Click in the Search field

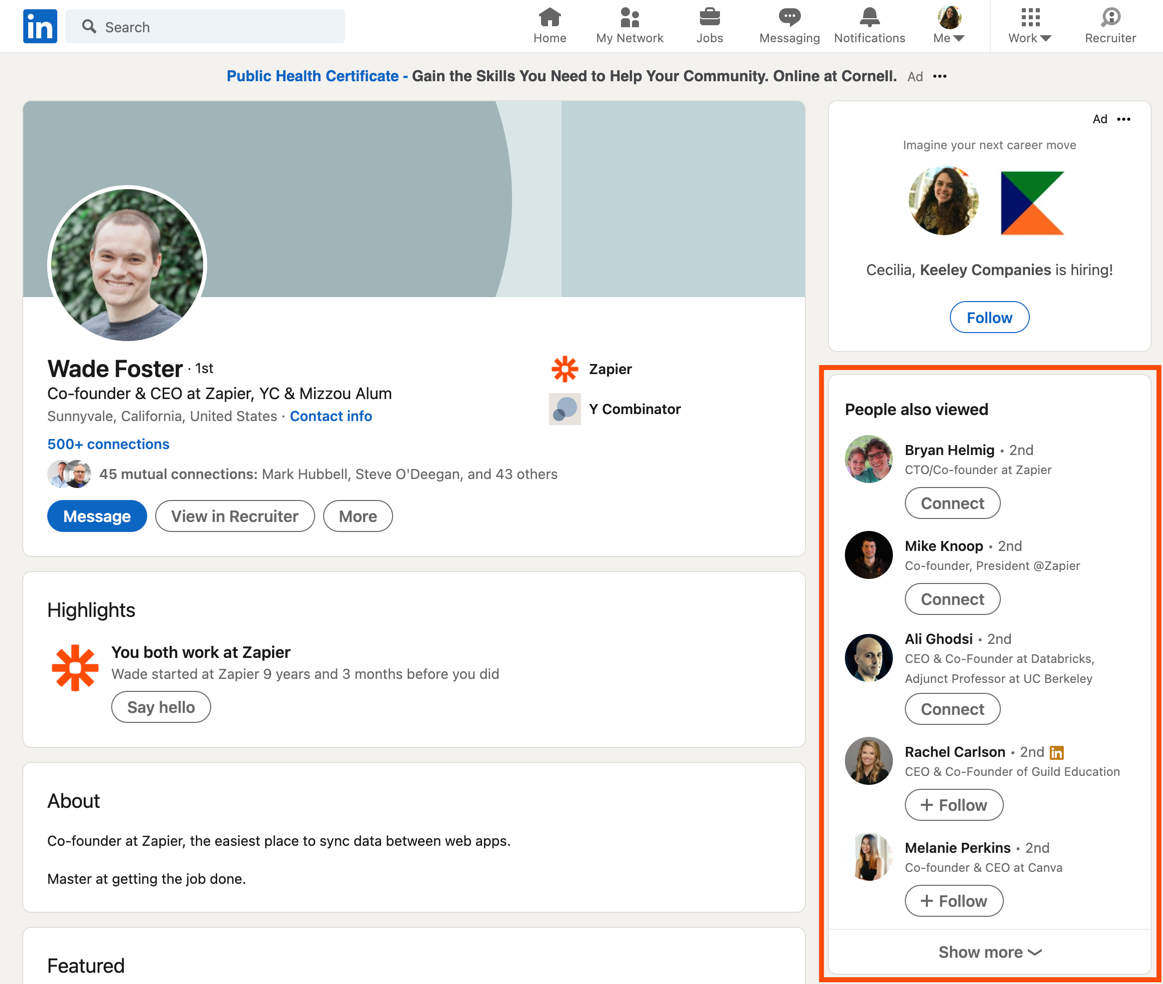point(205,27)
